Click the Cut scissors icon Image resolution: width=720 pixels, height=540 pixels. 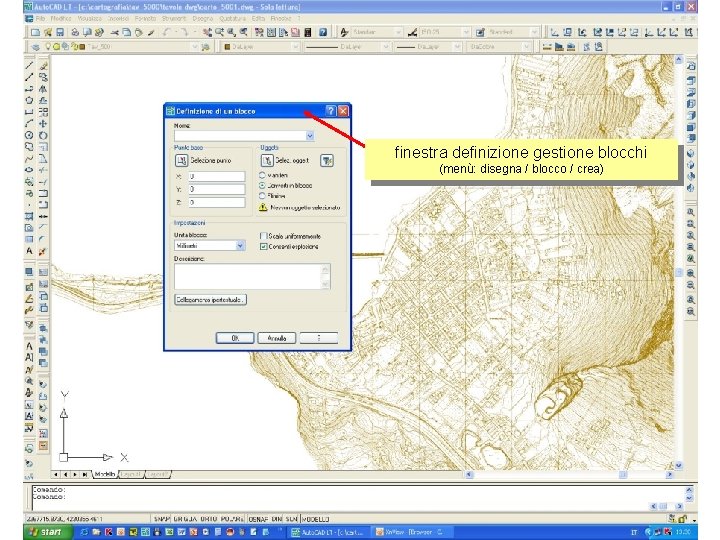point(114,32)
